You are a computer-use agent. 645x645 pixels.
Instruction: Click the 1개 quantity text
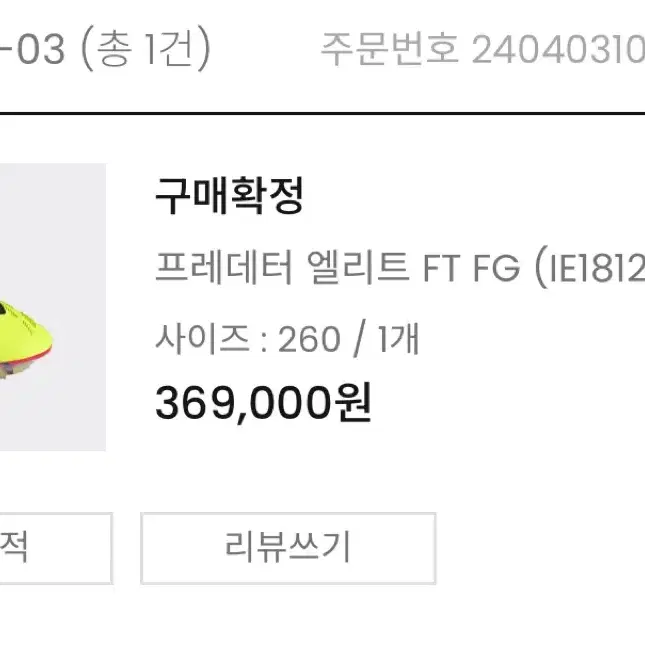(x=398, y=339)
